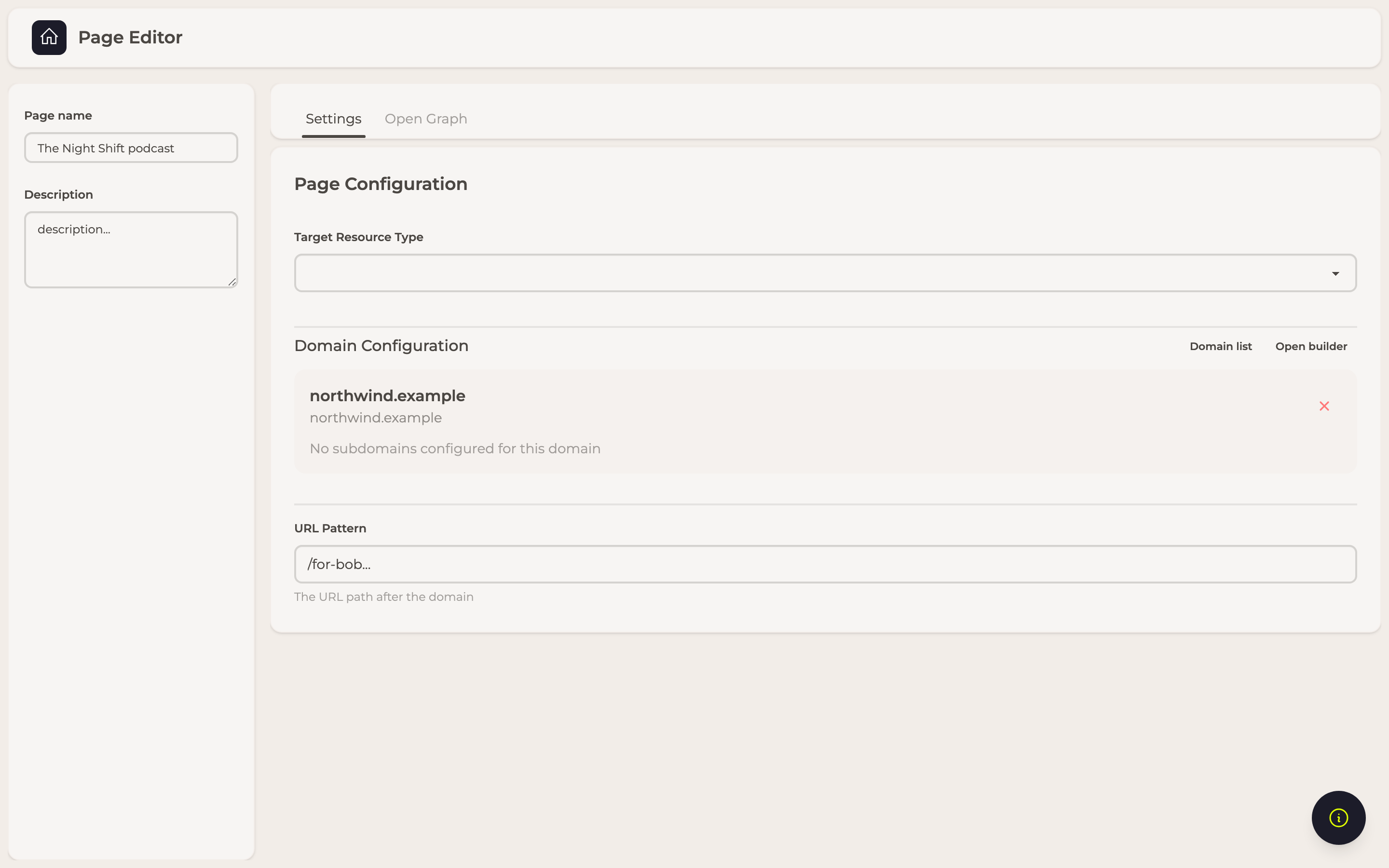The image size is (1389, 868).
Task: Click the Description textarea resize handle
Action: click(232, 282)
